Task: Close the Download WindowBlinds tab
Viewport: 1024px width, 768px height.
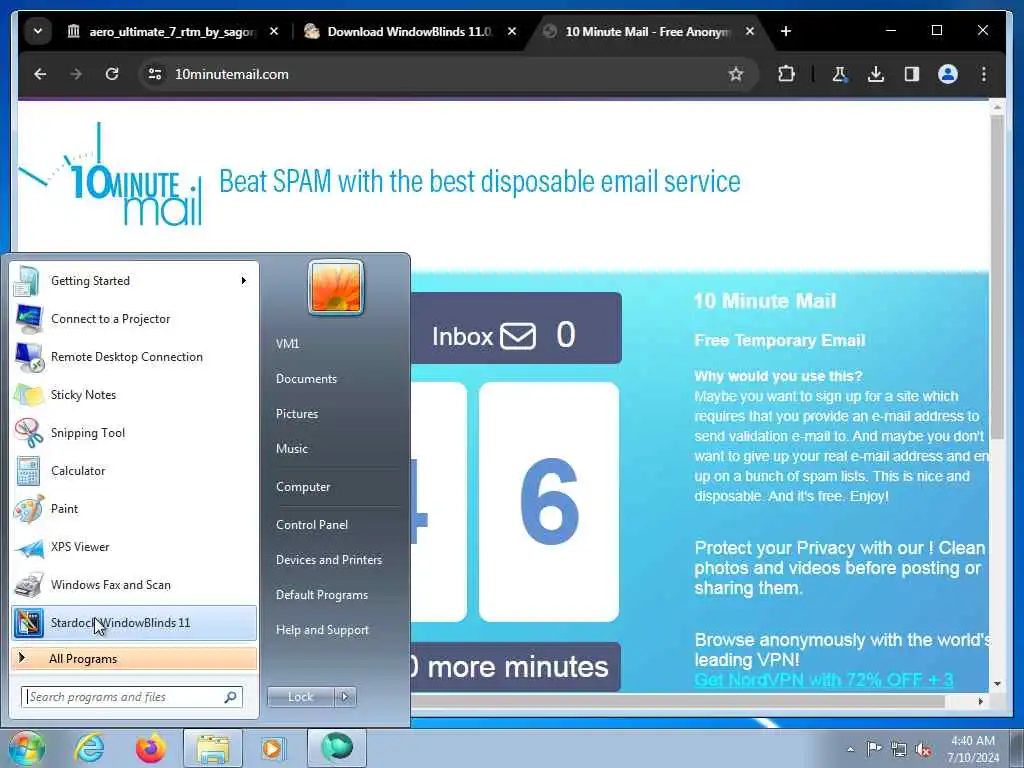Action: pyautogui.click(x=512, y=31)
